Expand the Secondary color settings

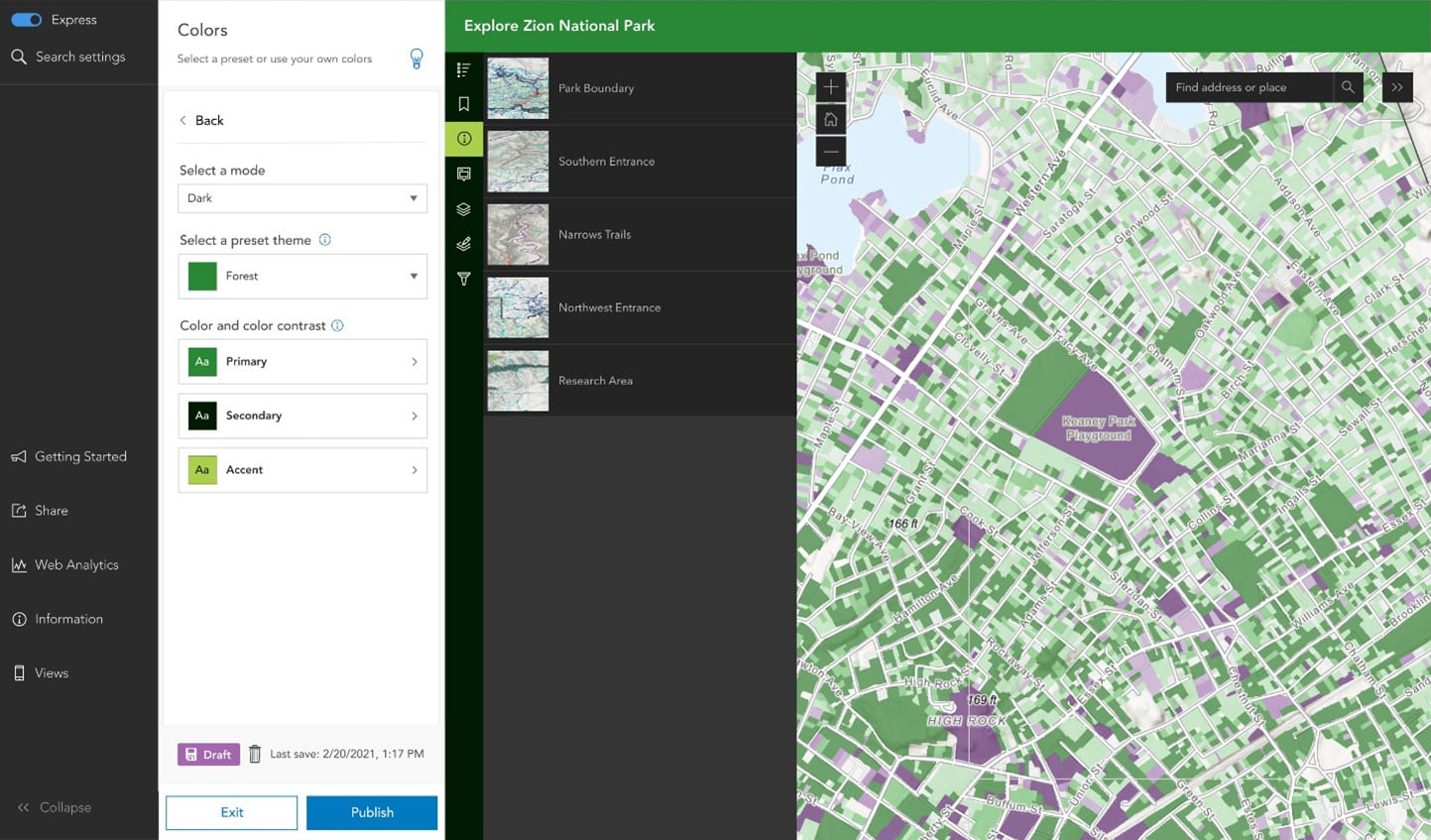[x=302, y=416]
